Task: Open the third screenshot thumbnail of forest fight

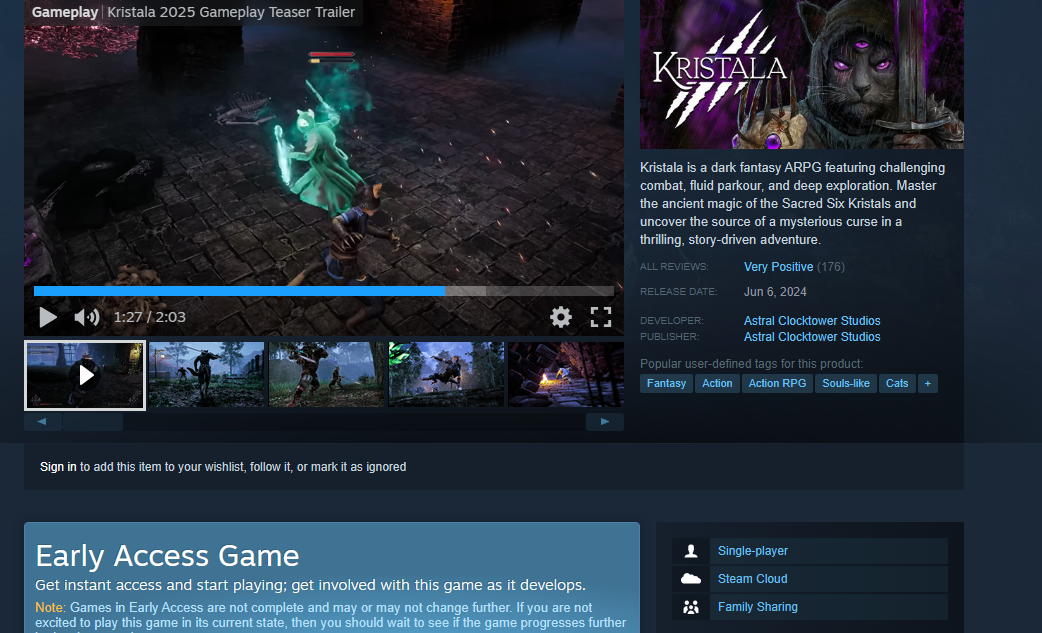Action: coord(326,375)
